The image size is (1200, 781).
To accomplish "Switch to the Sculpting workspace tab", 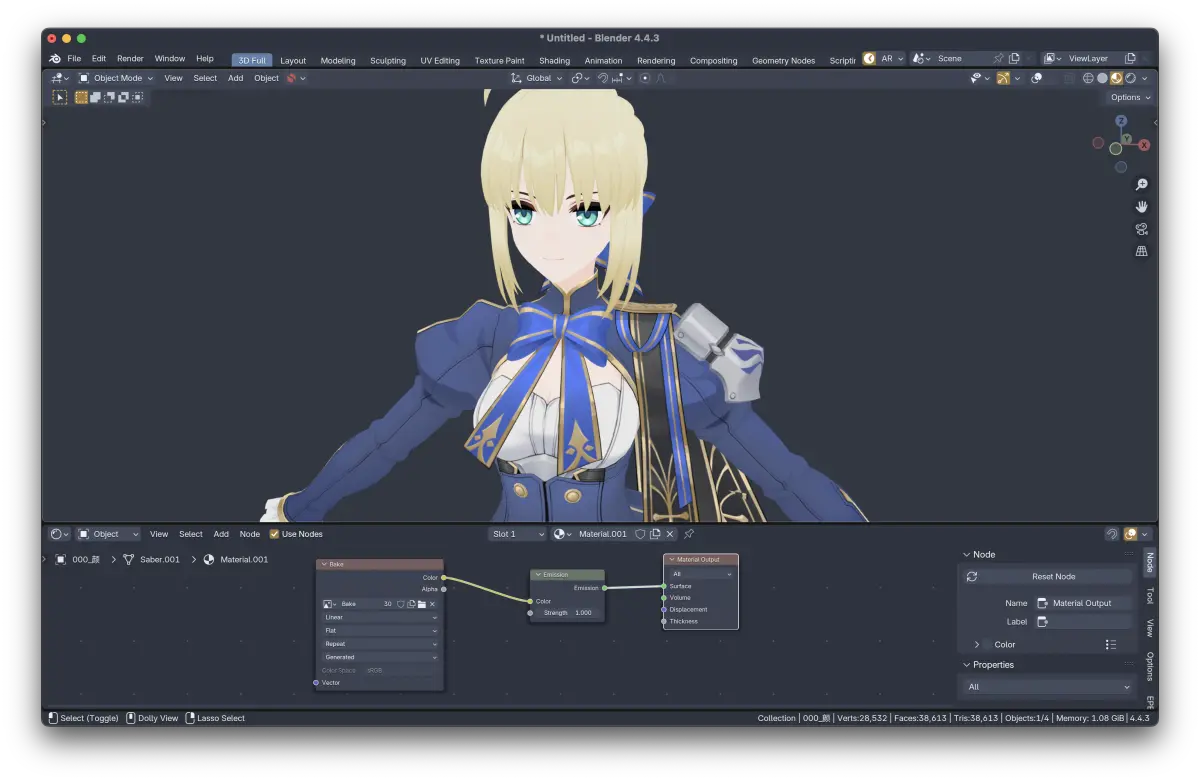I will pos(388,60).
